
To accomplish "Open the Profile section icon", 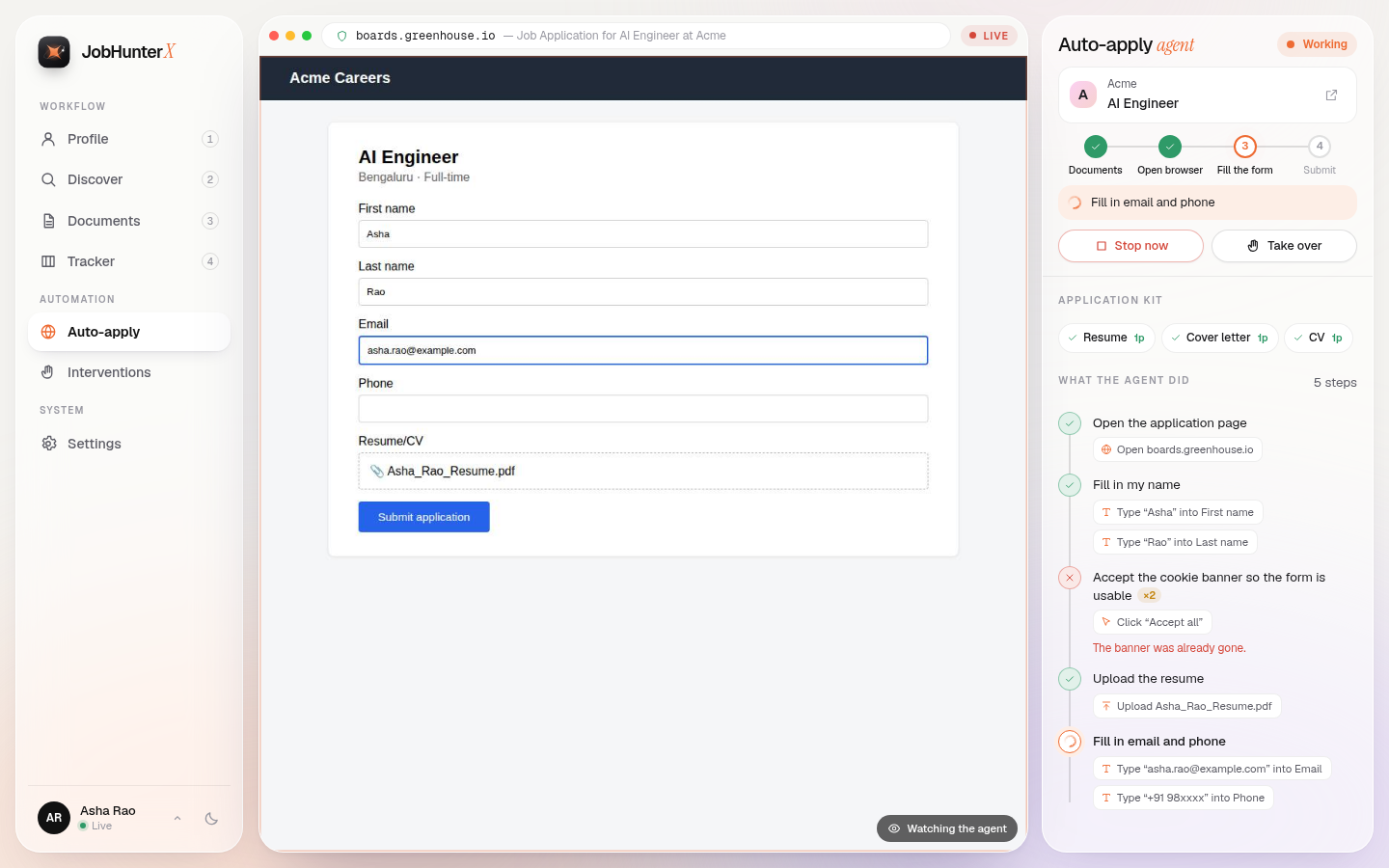I will [x=48, y=139].
